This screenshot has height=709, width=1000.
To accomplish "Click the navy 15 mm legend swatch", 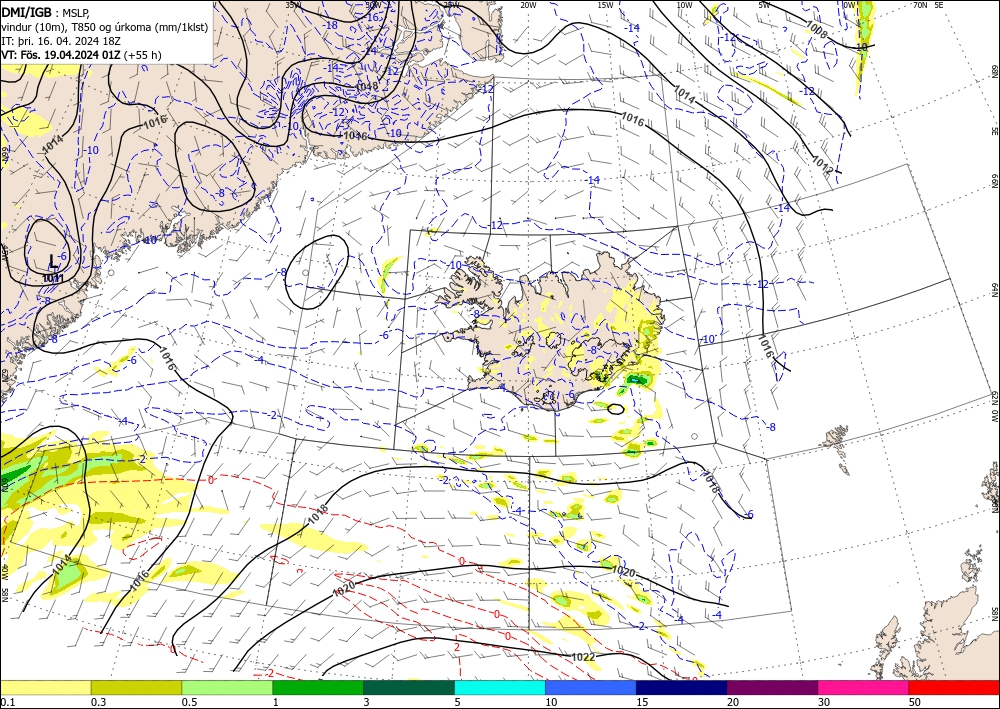I will (x=682, y=687).
